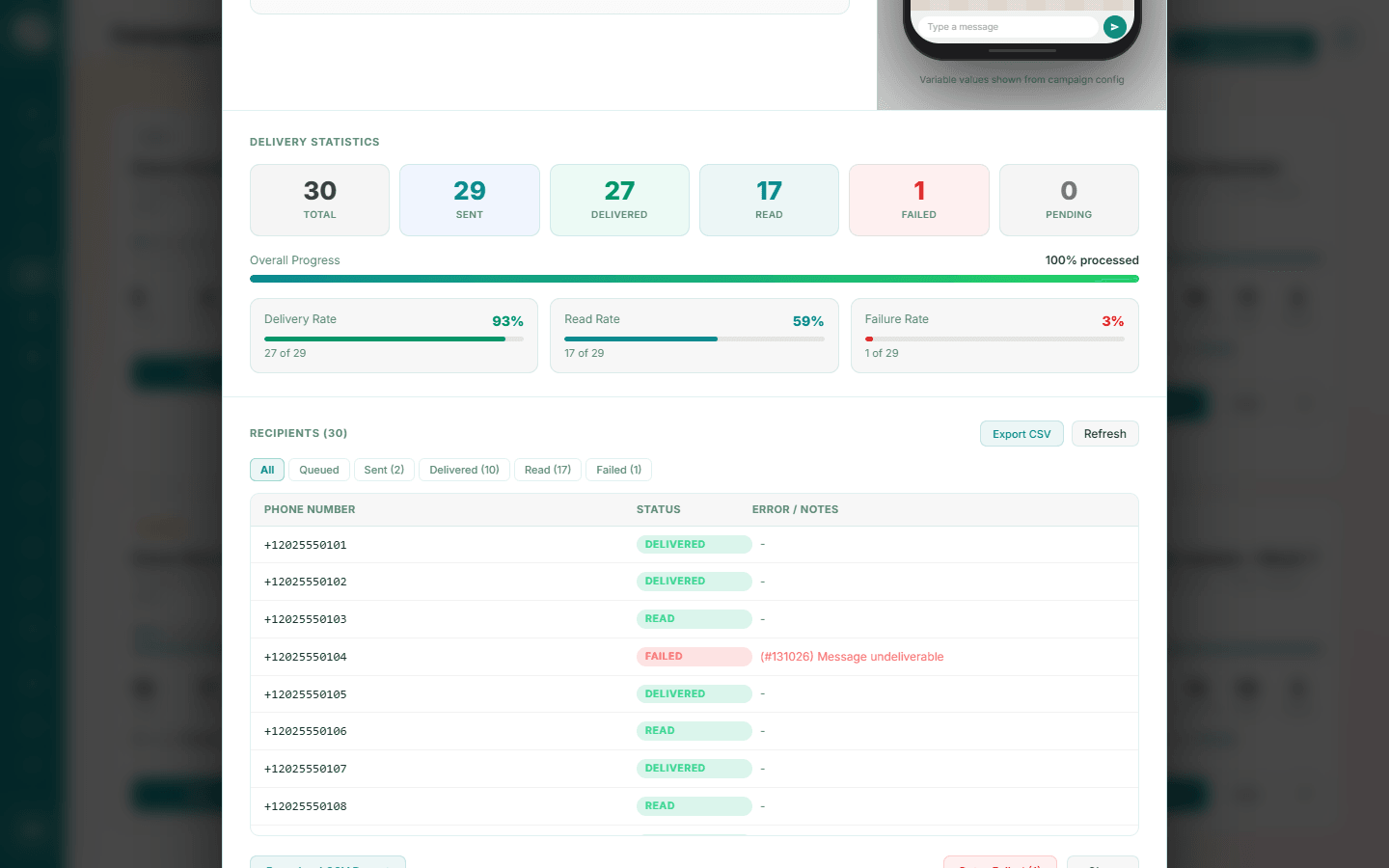Refresh the recipients list
The height and width of the screenshot is (868, 1389).
[x=1104, y=434]
